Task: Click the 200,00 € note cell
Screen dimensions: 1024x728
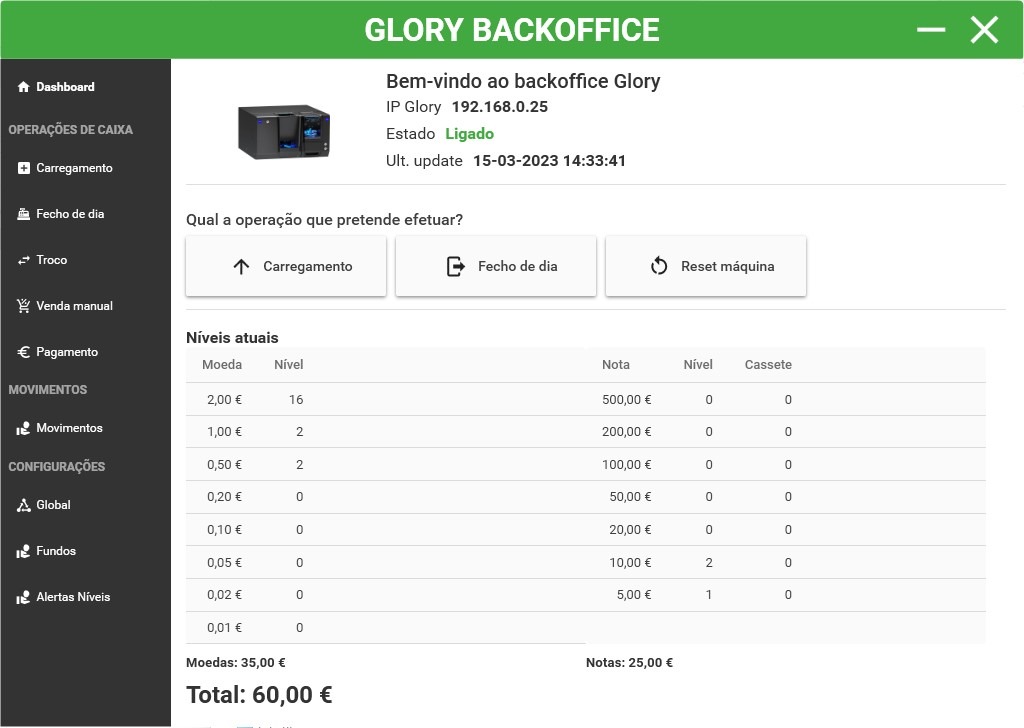Action: [x=626, y=432]
